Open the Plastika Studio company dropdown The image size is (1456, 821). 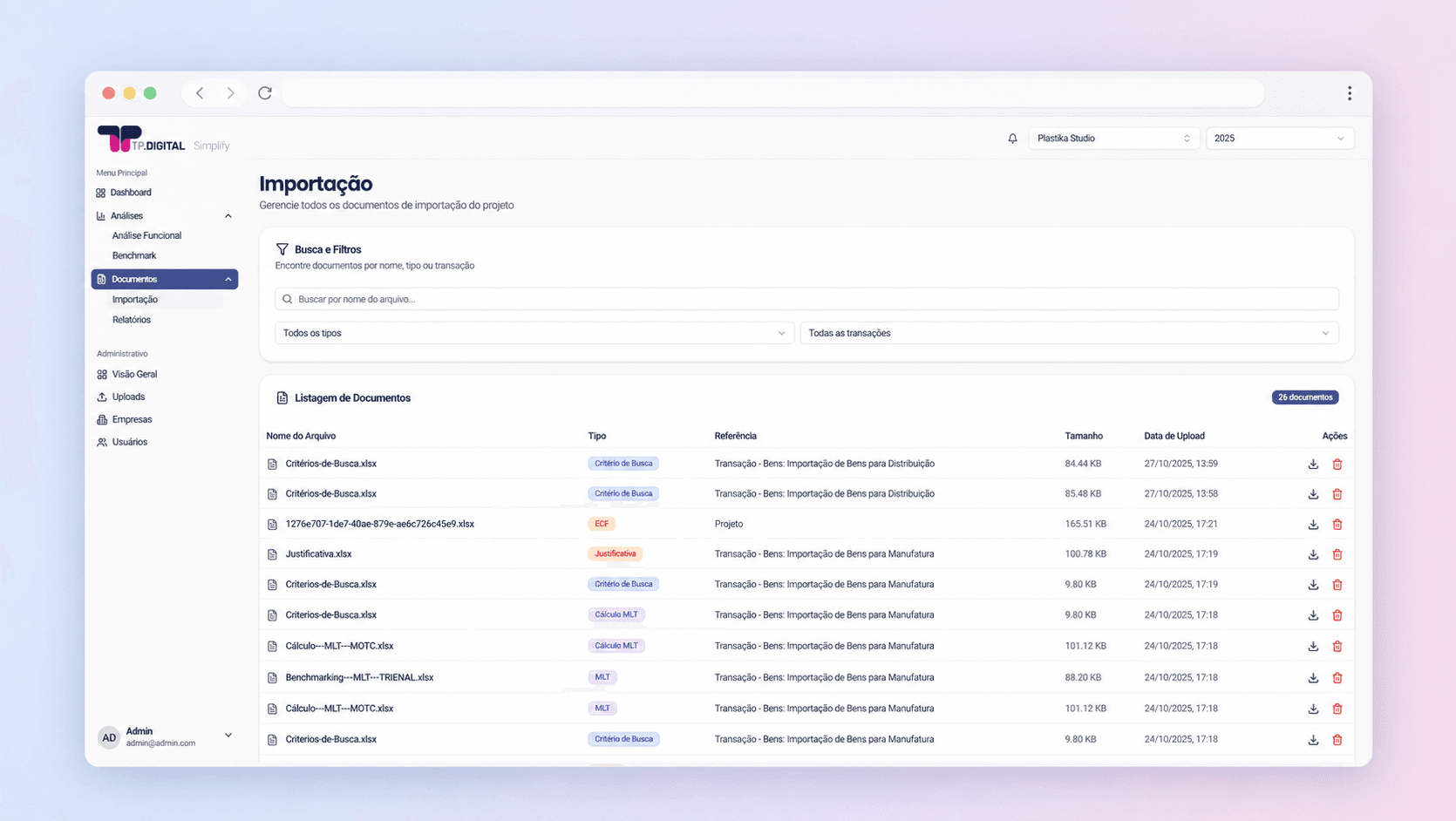(x=1113, y=139)
